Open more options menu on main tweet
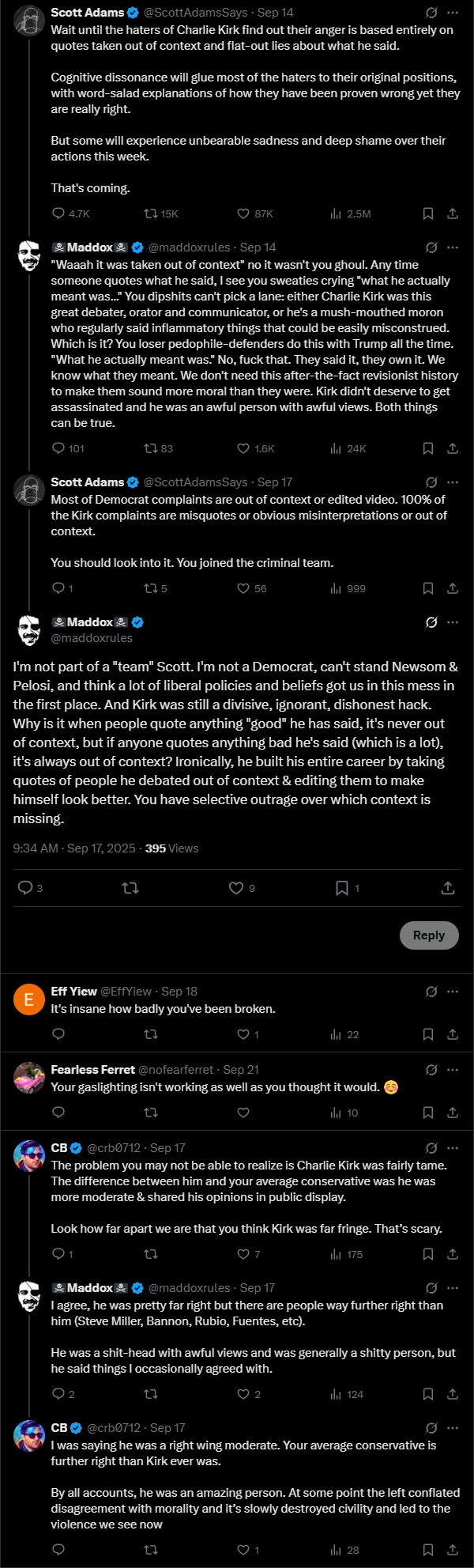 453,622
